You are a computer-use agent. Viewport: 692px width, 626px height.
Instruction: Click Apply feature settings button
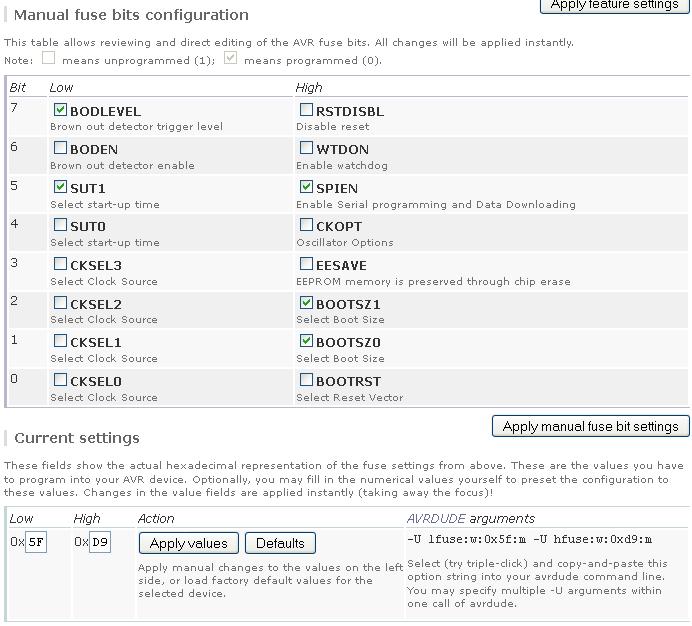pos(614,5)
